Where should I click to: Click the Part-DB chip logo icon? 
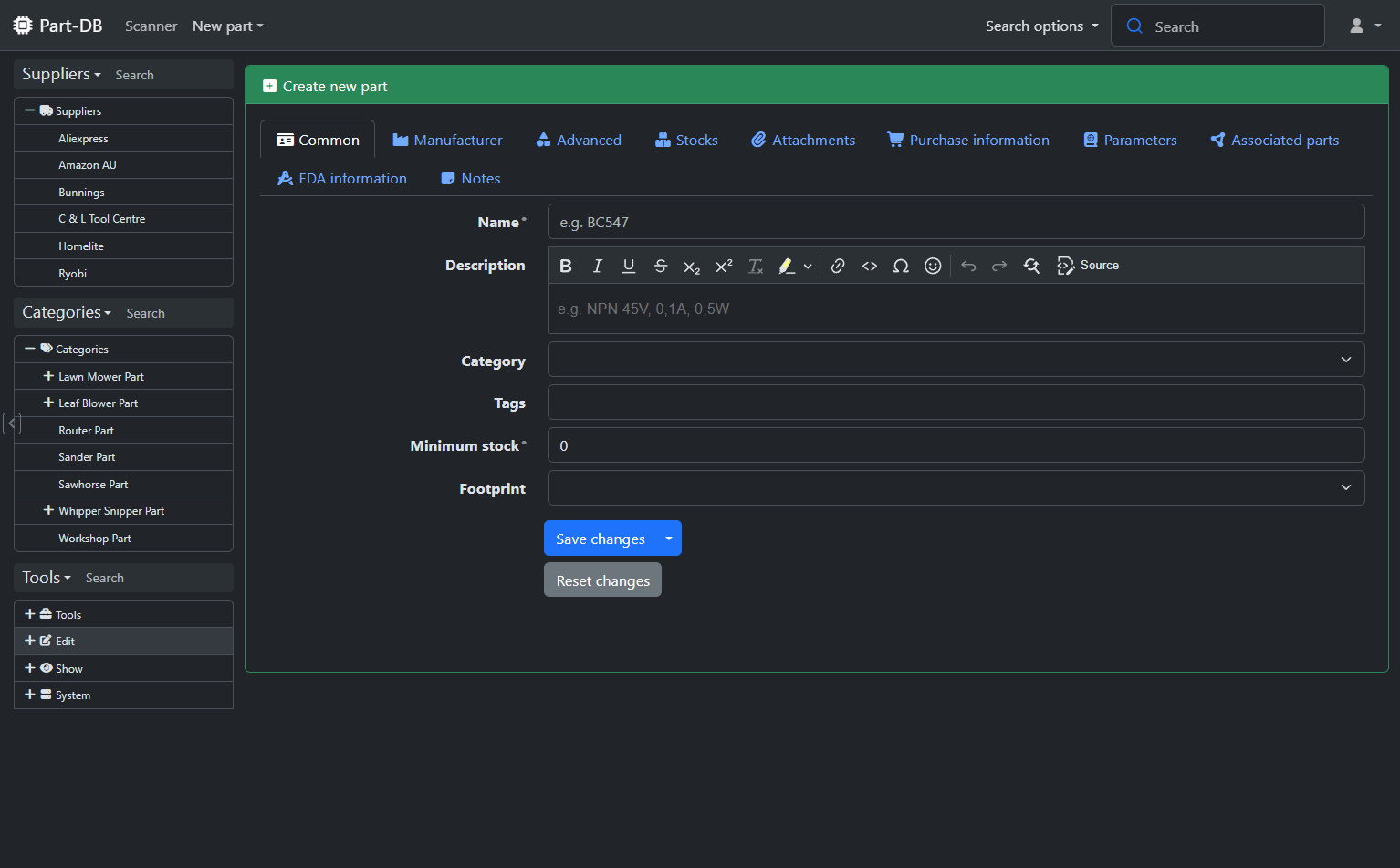pos(23,26)
